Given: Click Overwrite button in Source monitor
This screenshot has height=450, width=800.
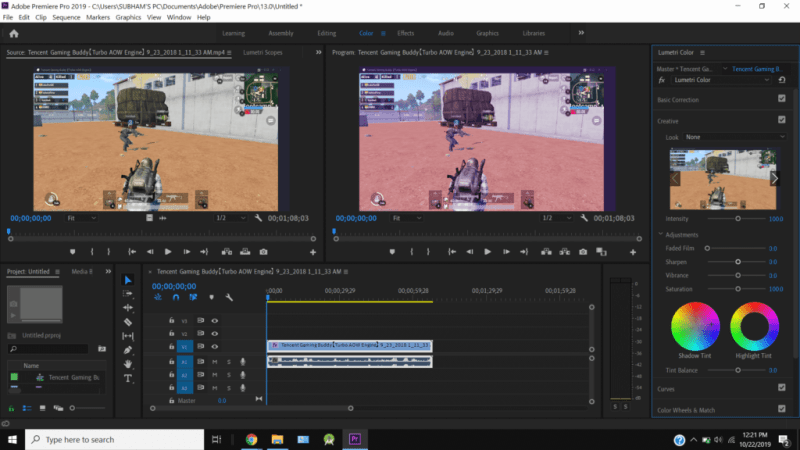Looking at the screenshot, I should 245,252.
